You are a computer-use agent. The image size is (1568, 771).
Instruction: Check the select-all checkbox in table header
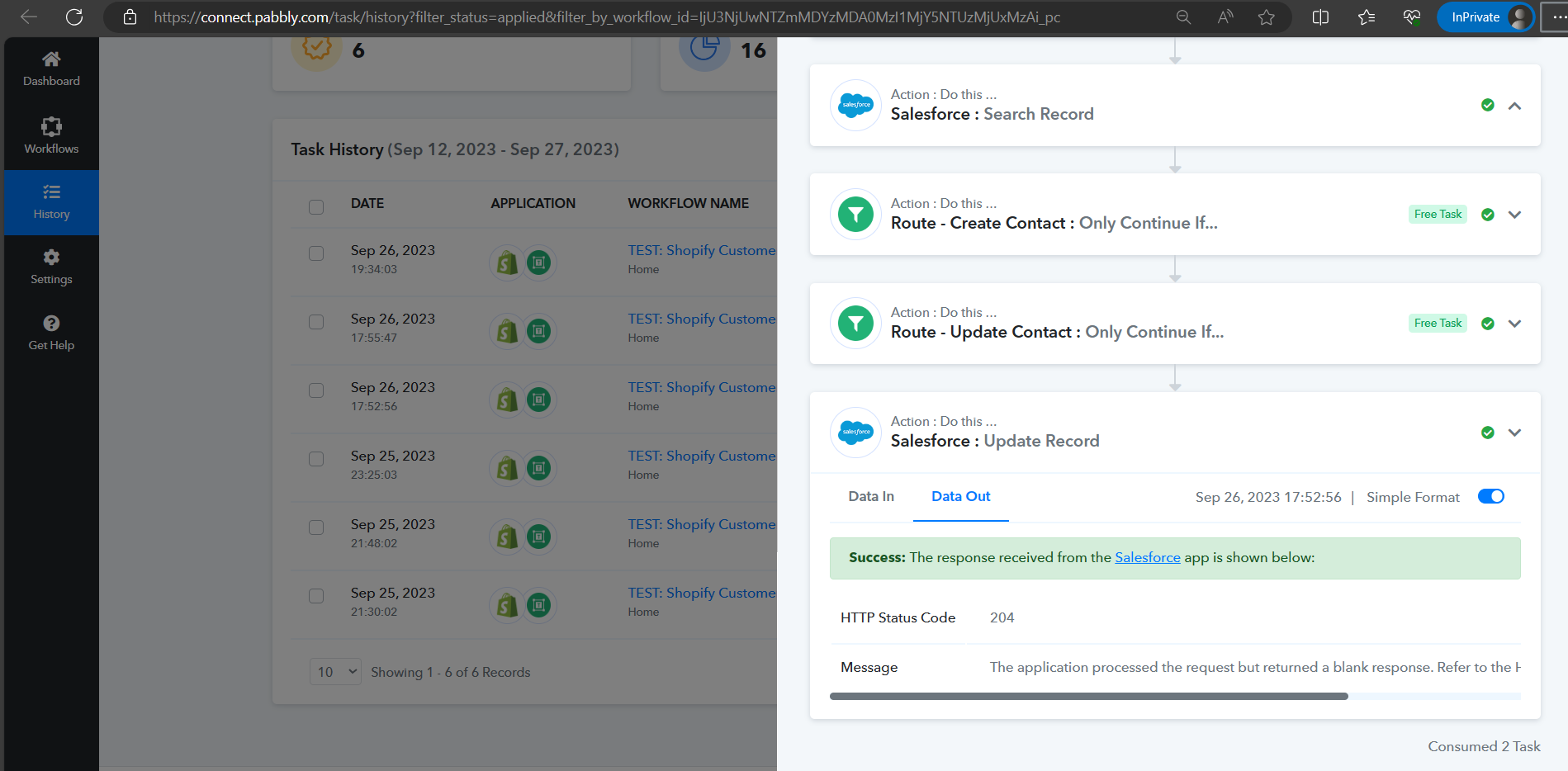[316, 206]
